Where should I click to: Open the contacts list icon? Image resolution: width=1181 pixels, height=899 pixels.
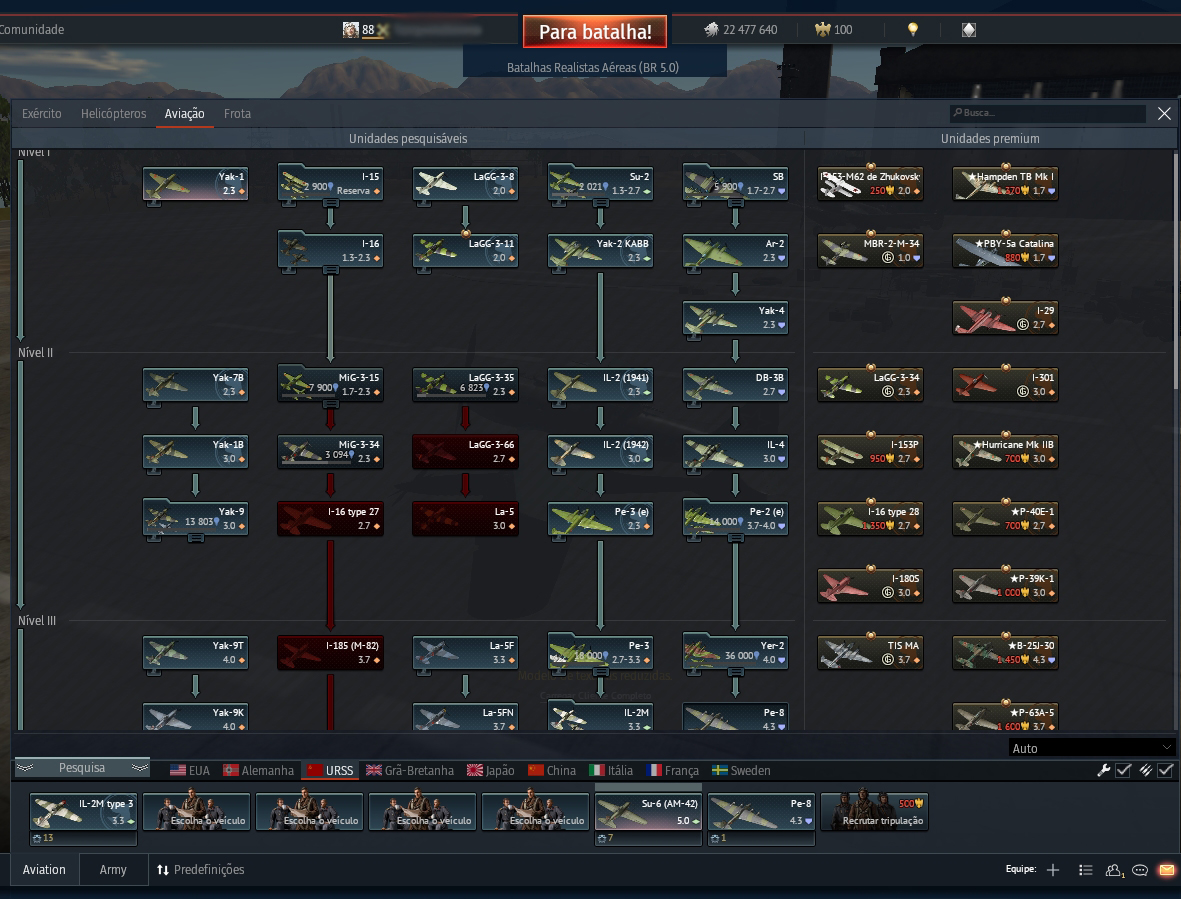1113,870
